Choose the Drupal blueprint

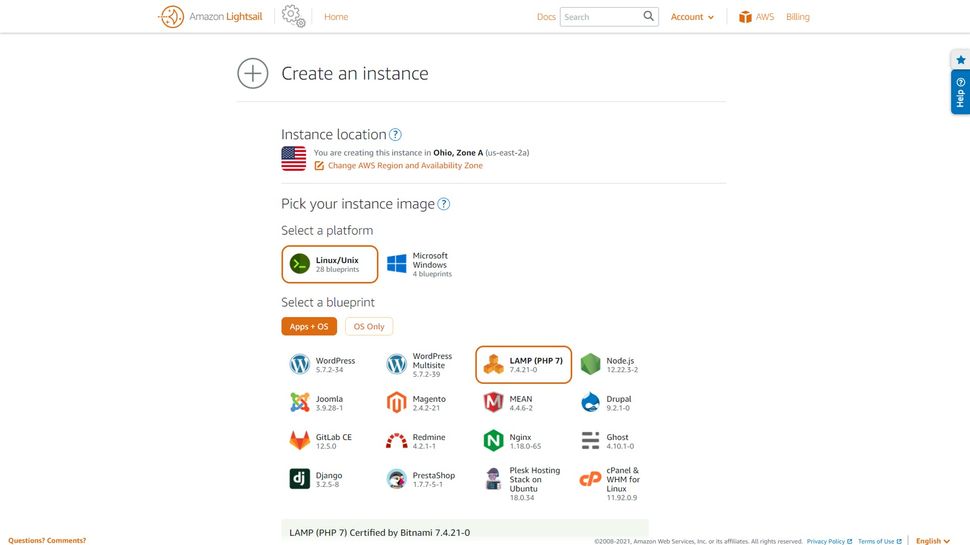pyautogui.click(x=619, y=403)
